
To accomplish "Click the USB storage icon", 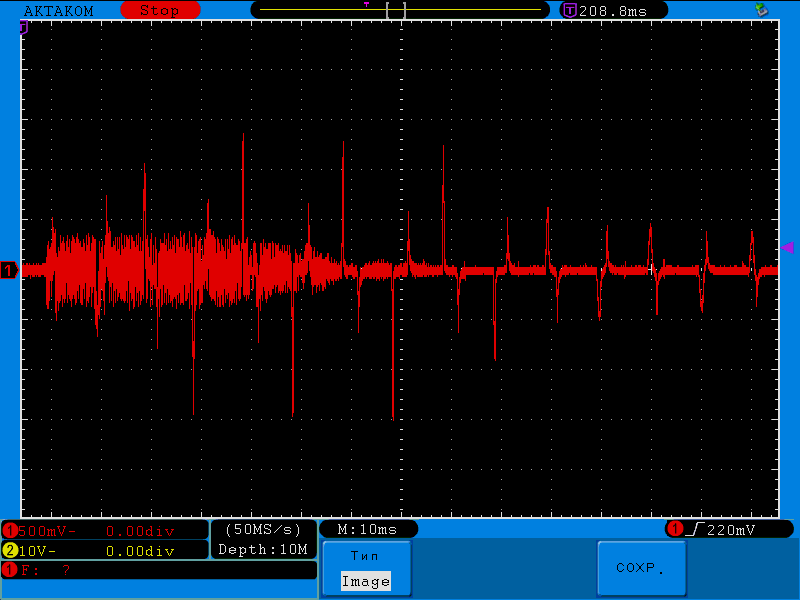I will [762, 9].
